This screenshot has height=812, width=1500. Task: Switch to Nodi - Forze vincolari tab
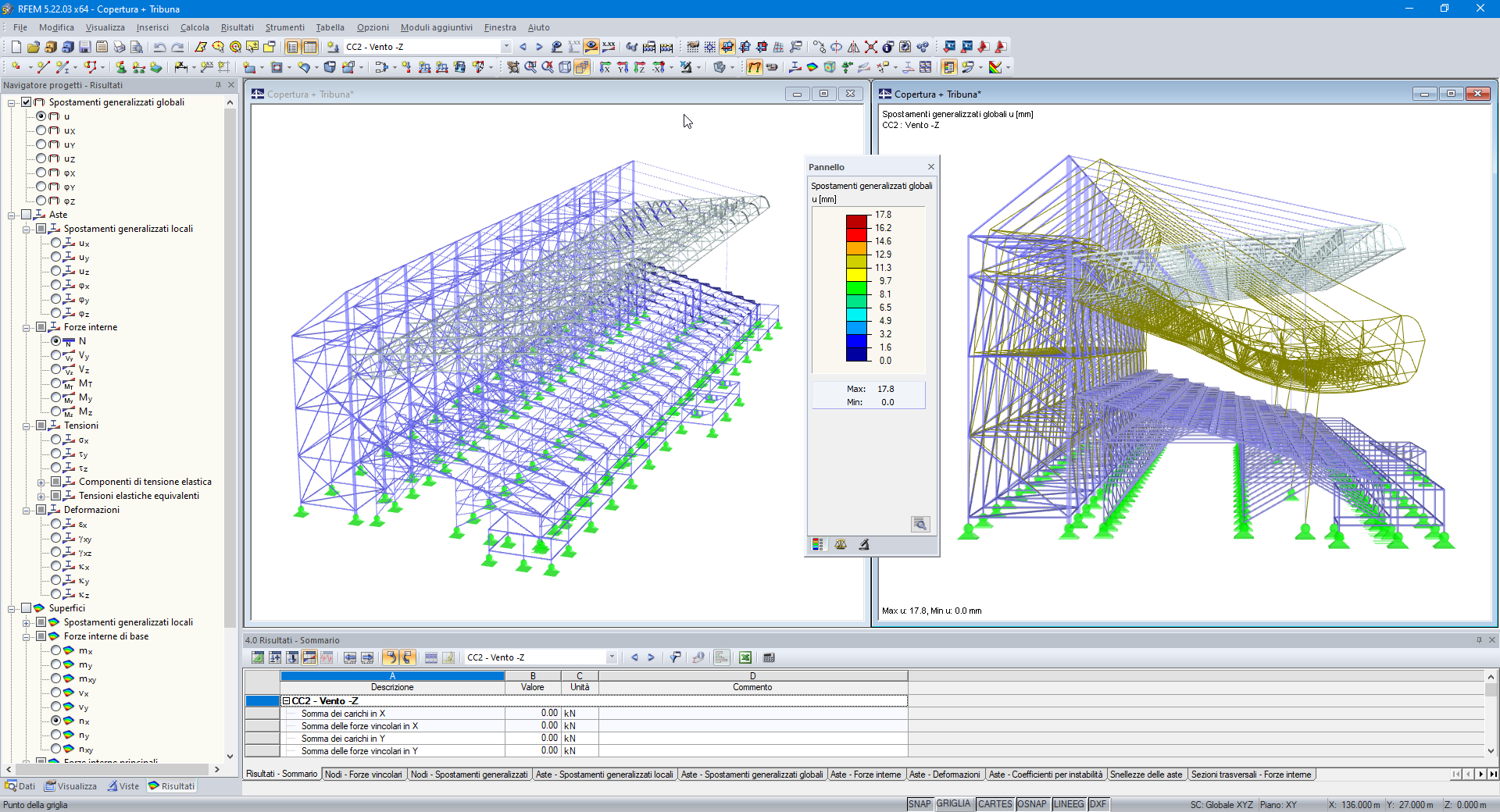[x=363, y=775]
